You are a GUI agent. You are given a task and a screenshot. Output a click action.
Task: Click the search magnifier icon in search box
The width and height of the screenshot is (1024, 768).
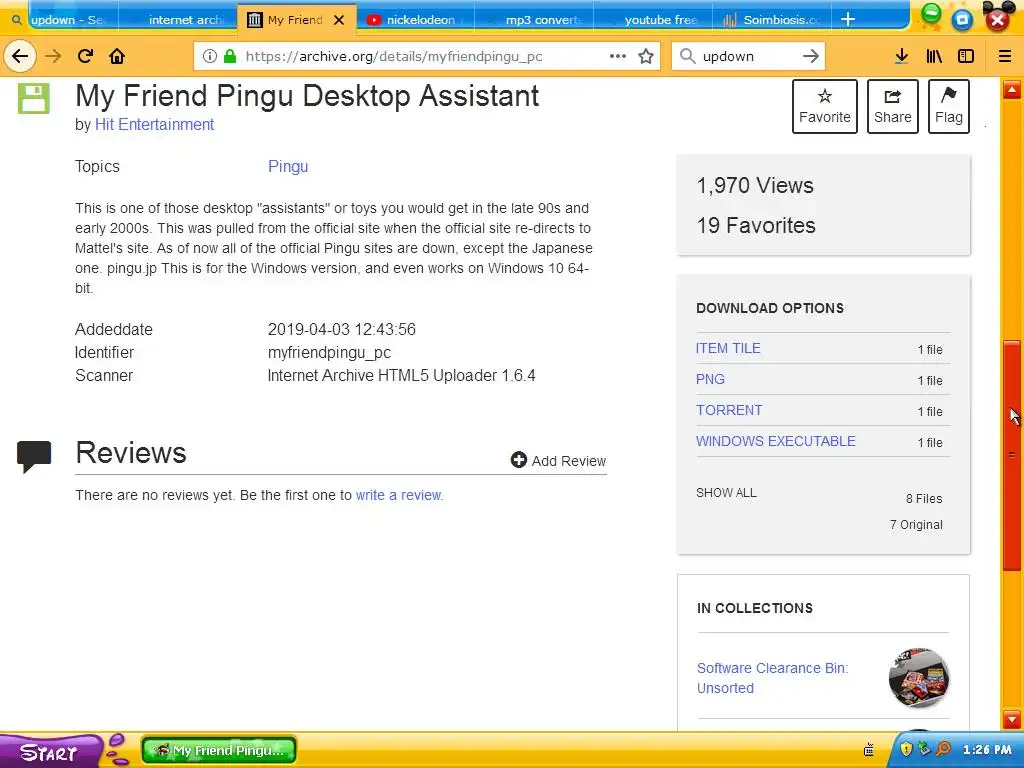click(687, 56)
